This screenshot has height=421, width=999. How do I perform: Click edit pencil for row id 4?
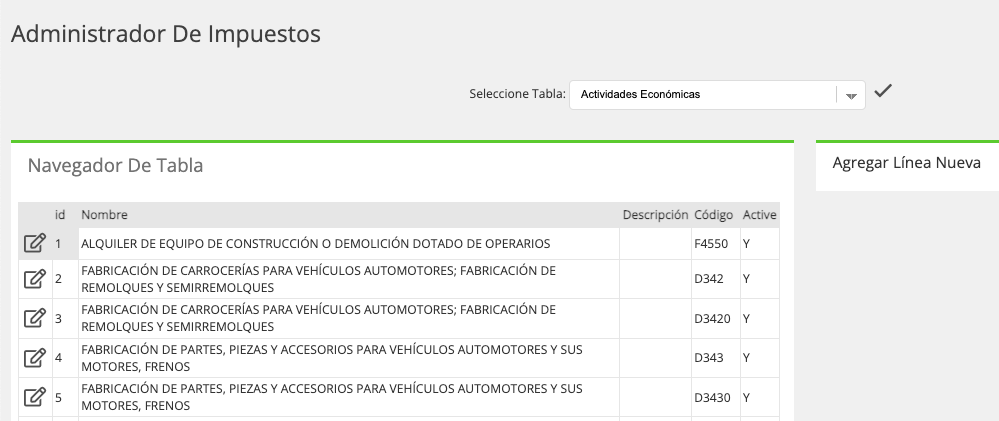click(x=35, y=358)
